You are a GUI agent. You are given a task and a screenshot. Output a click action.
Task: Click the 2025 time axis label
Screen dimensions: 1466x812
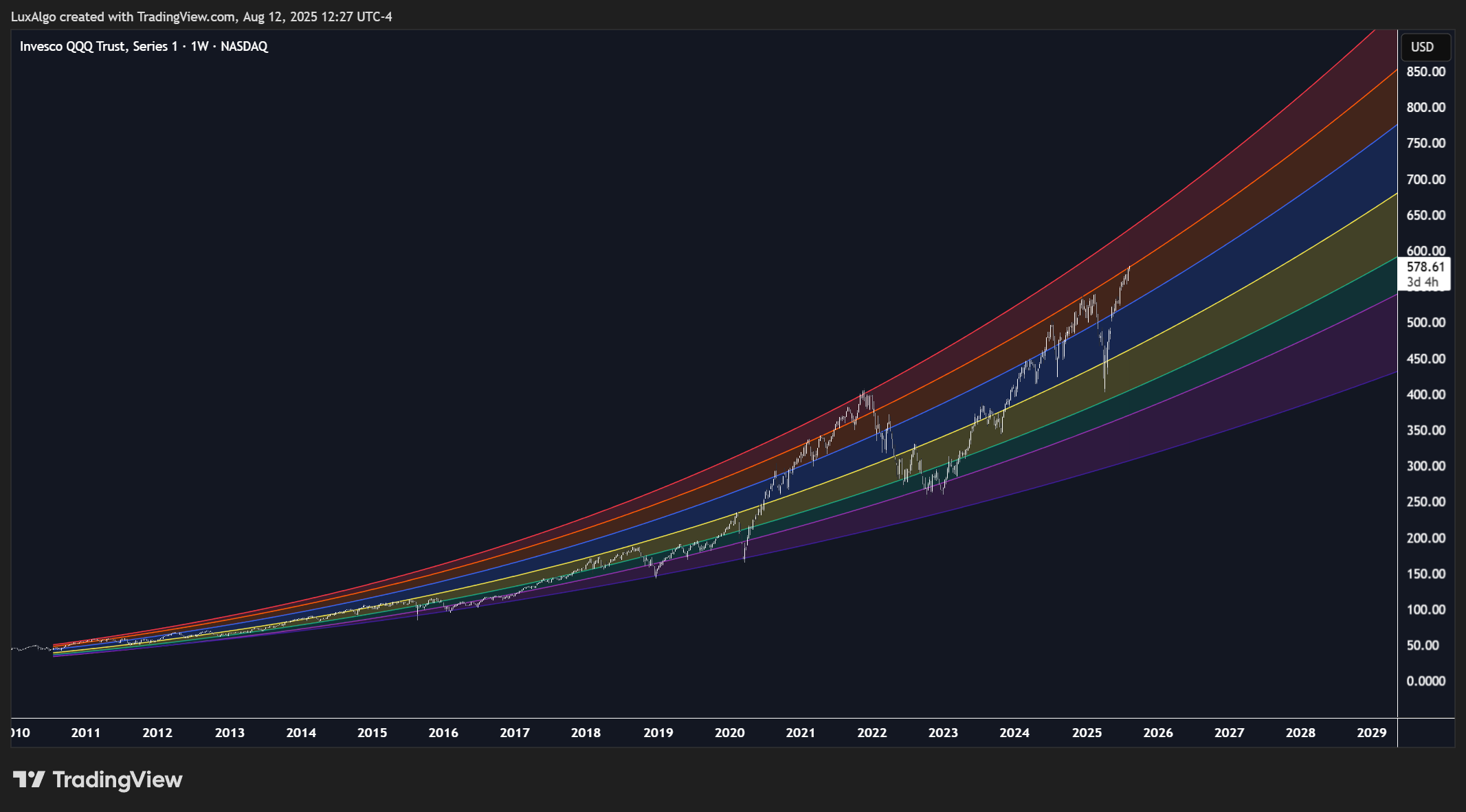pyautogui.click(x=1087, y=732)
